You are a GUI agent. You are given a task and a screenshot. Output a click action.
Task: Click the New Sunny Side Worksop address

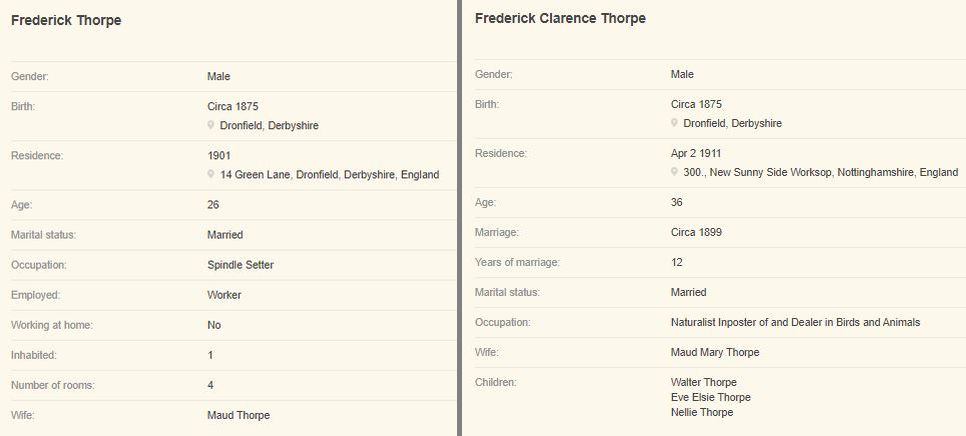[x=821, y=172]
